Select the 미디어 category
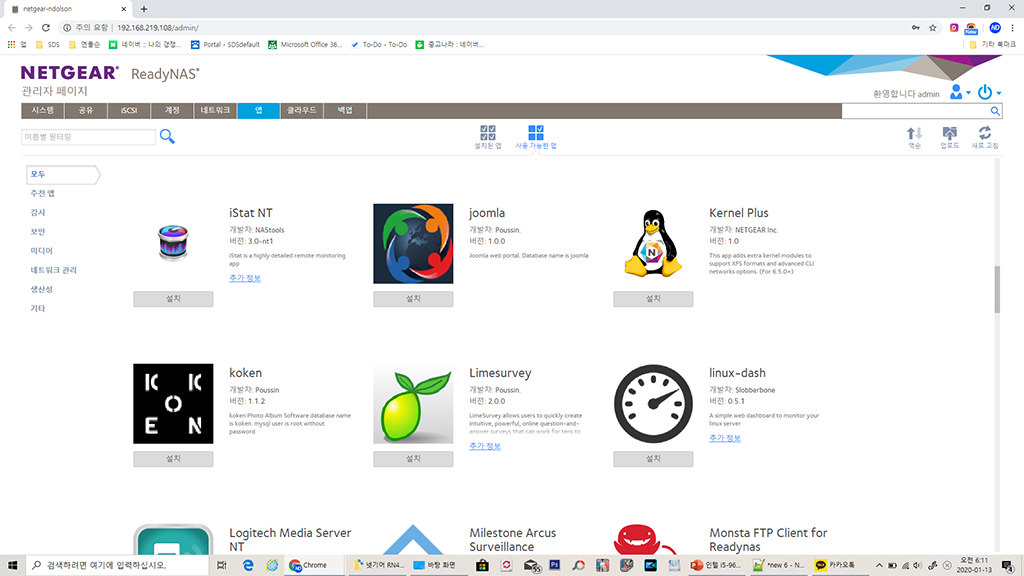This screenshot has width=1024, height=576. (x=41, y=251)
